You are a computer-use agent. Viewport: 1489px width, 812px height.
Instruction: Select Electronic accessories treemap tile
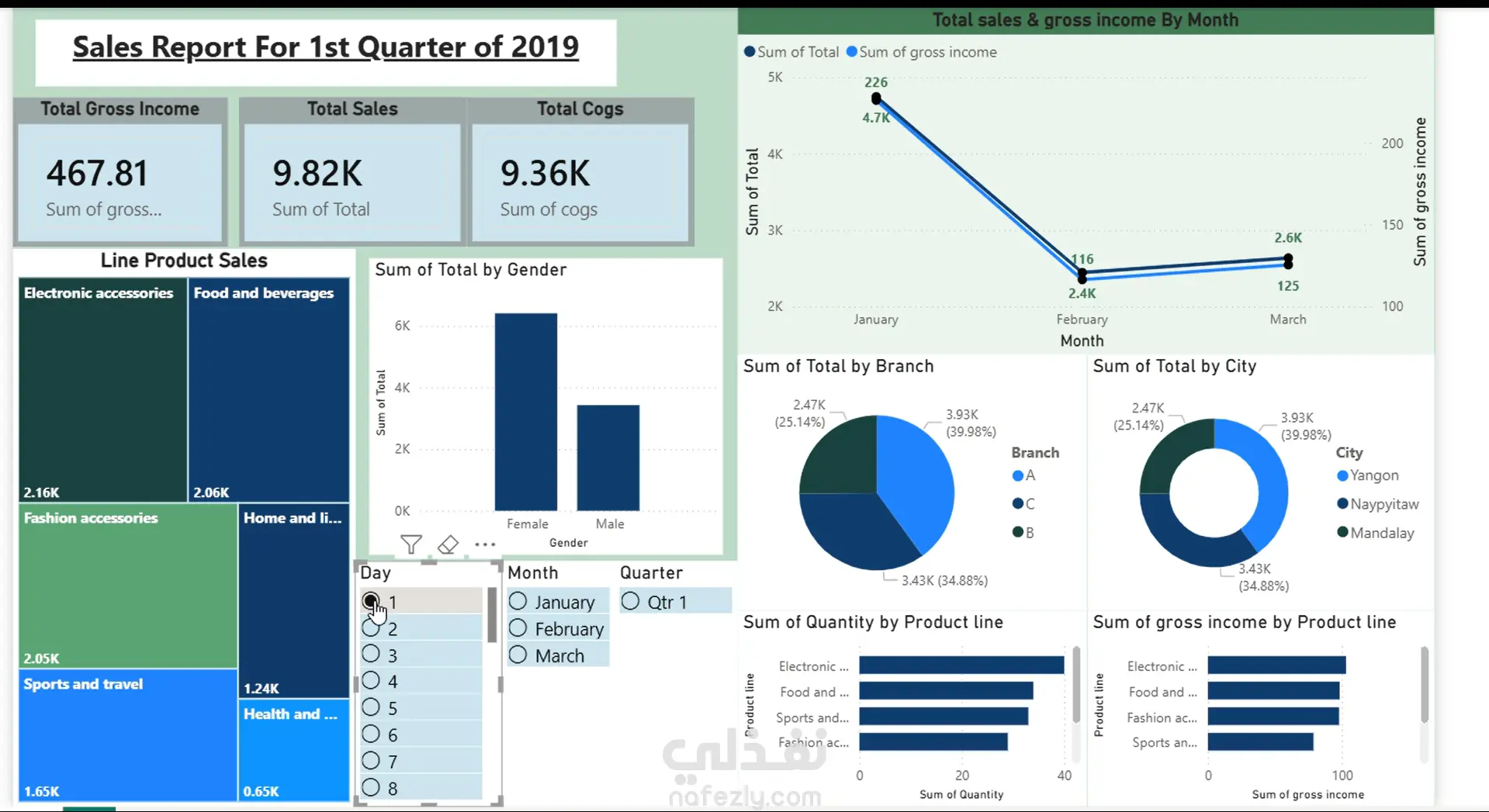(x=102, y=390)
